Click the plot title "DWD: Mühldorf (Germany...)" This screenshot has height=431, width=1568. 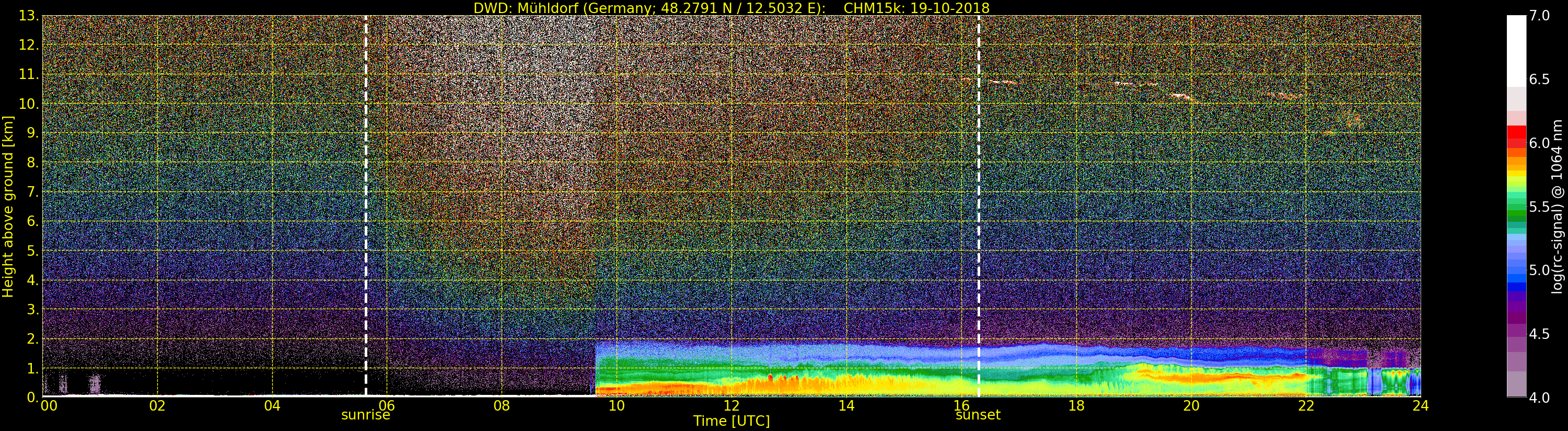pyautogui.click(x=731, y=8)
